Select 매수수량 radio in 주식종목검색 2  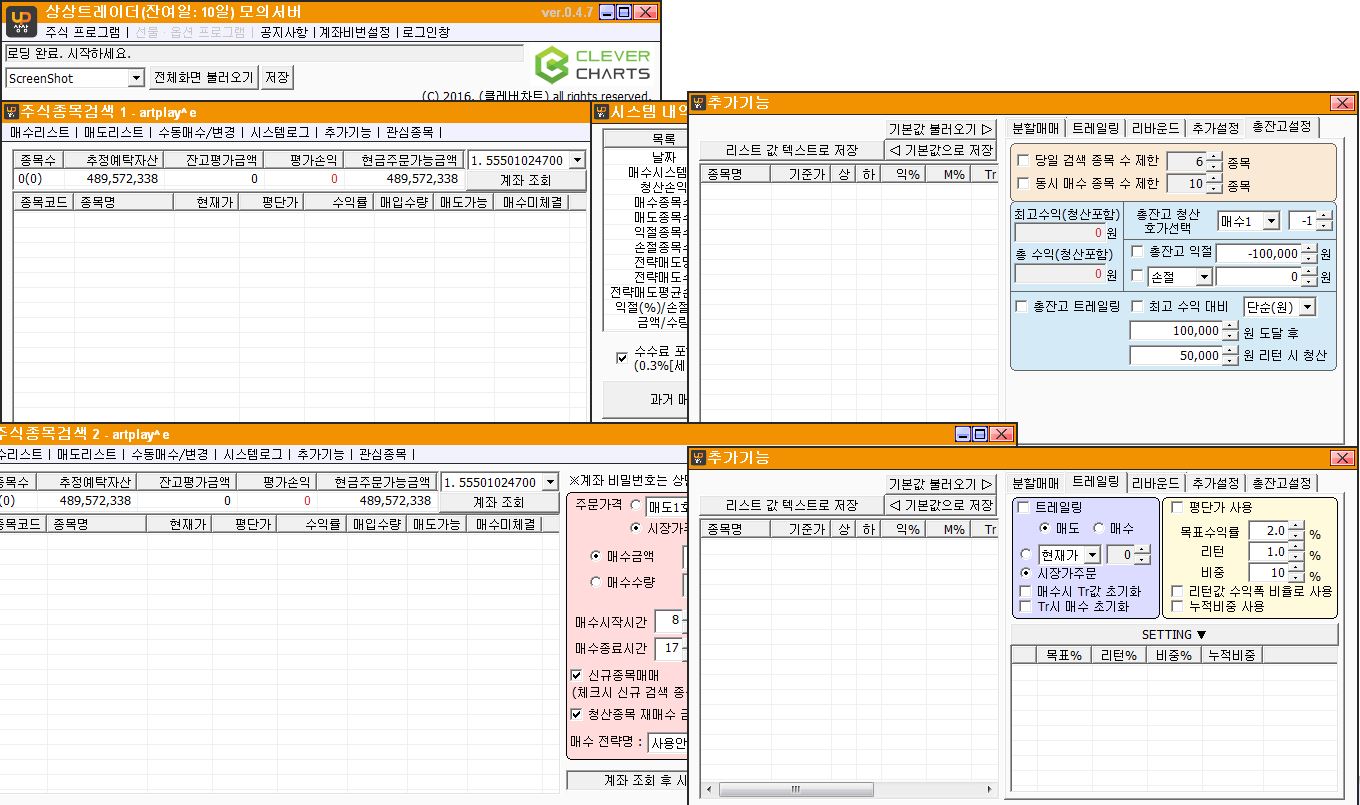point(597,581)
